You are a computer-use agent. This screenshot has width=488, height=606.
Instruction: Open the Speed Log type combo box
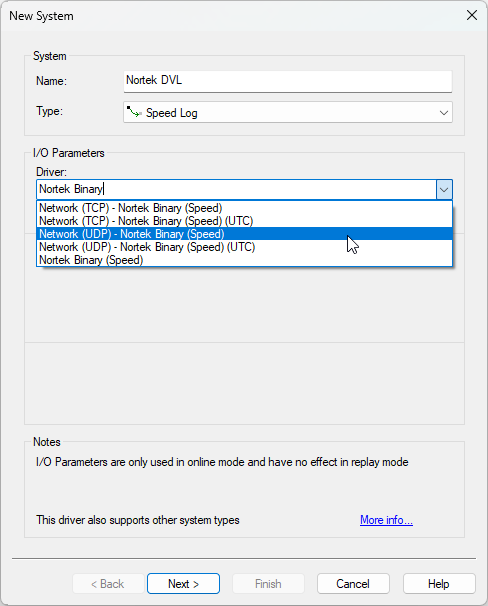(288, 112)
